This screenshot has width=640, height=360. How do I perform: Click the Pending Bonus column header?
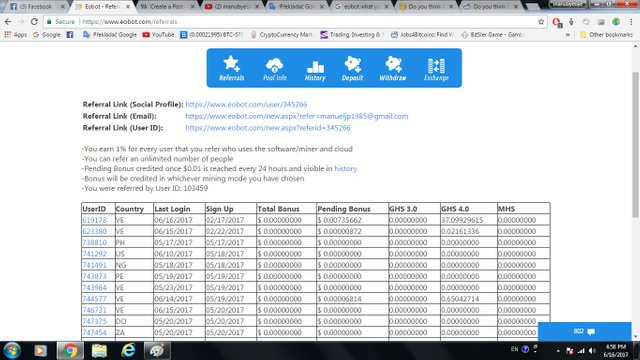pos(344,209)
